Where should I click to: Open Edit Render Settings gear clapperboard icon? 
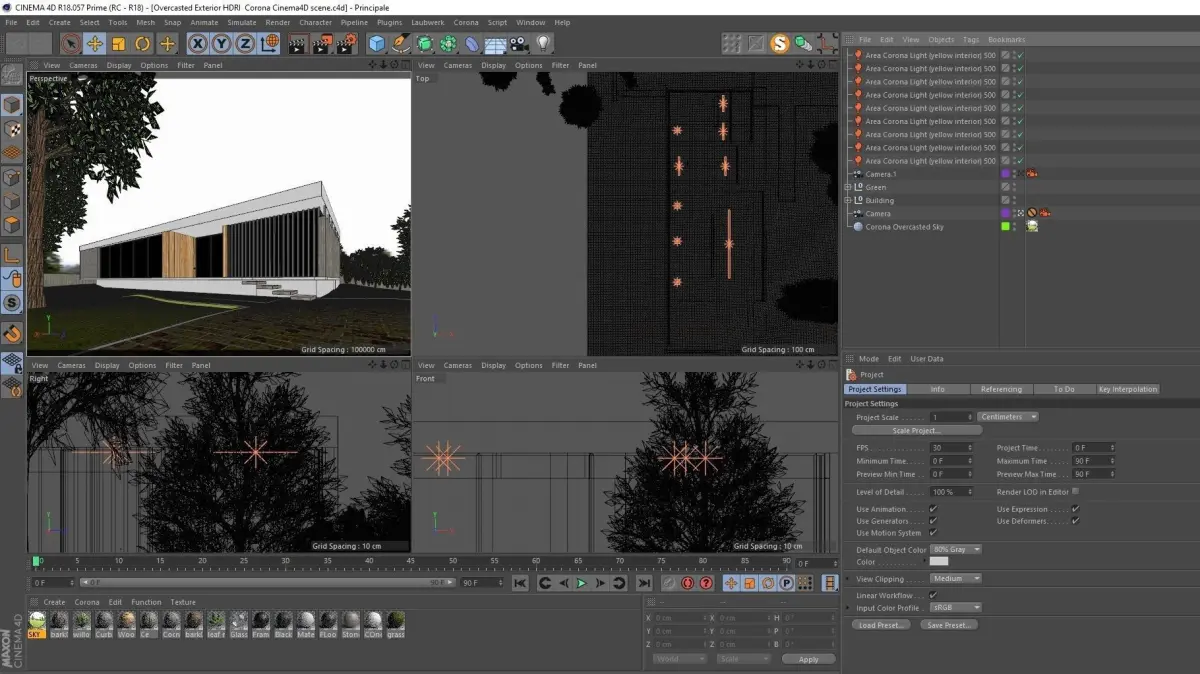[x=346, y=43]
